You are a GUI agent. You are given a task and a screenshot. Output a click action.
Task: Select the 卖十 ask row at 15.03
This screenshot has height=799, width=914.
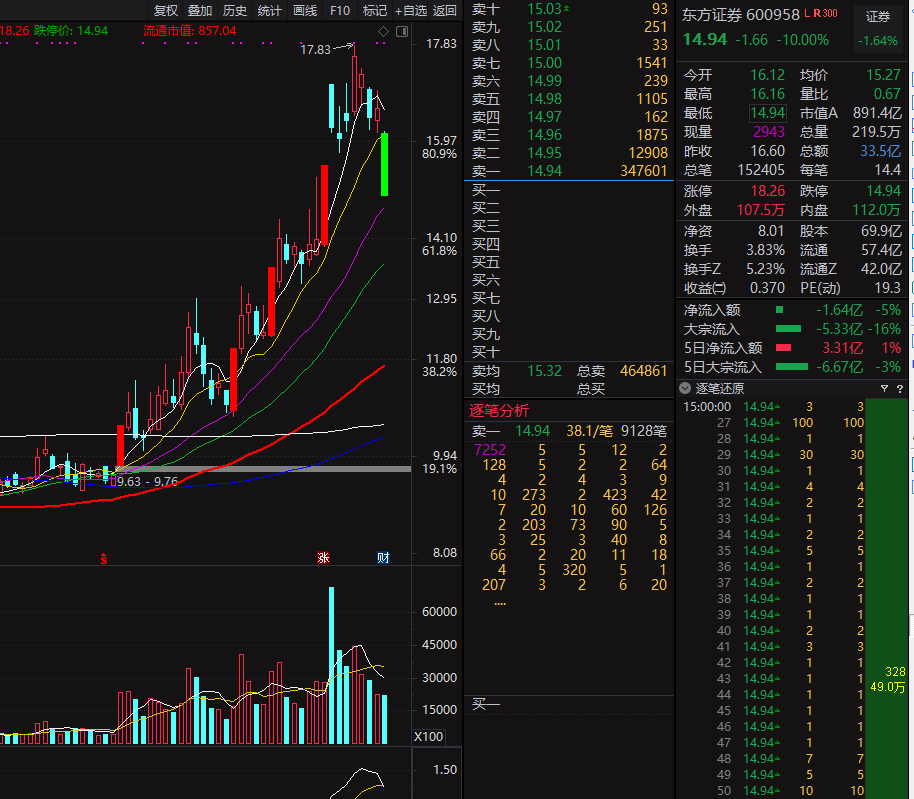tap(569, 9)
